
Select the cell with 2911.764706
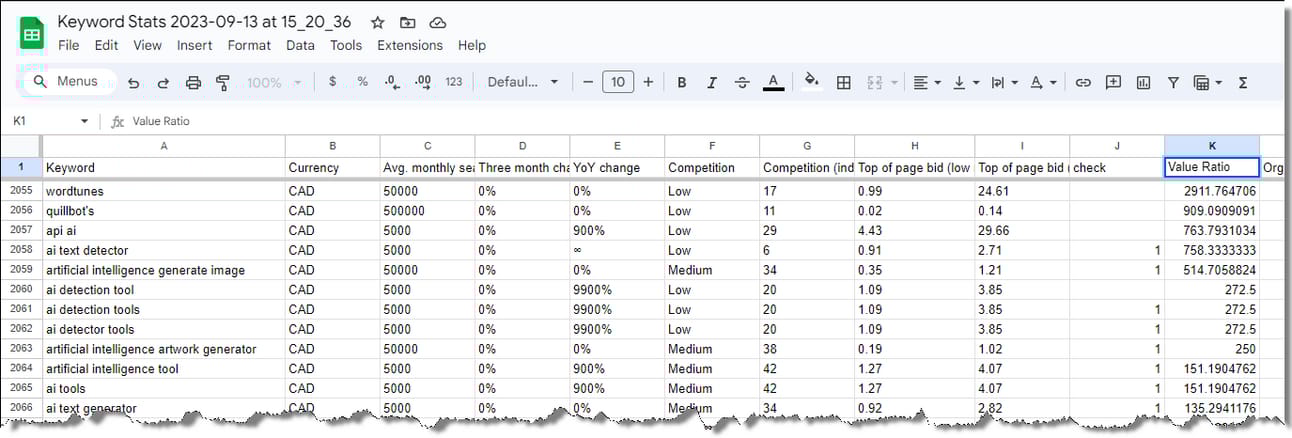[1212, 191]
